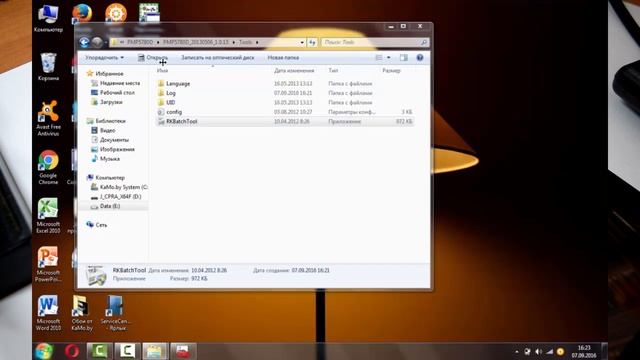Focus the Explorer search field
640x360 pixels.
pyautogui.click(x=371, y=42)
